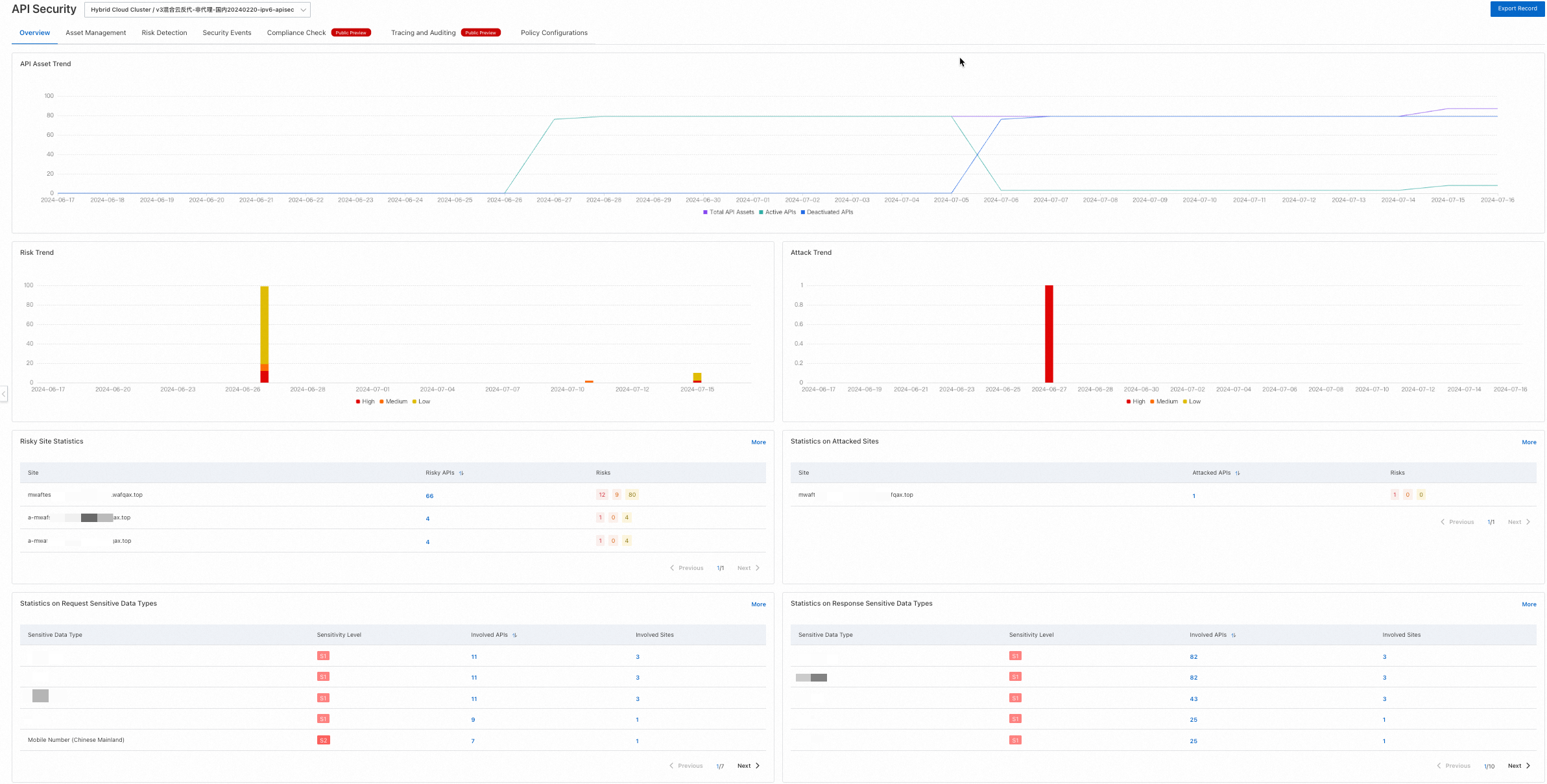The image size is (1547, 784).
Task: Sort attacked sites by Attacked APIs
Action: [x=1238, y=473]
